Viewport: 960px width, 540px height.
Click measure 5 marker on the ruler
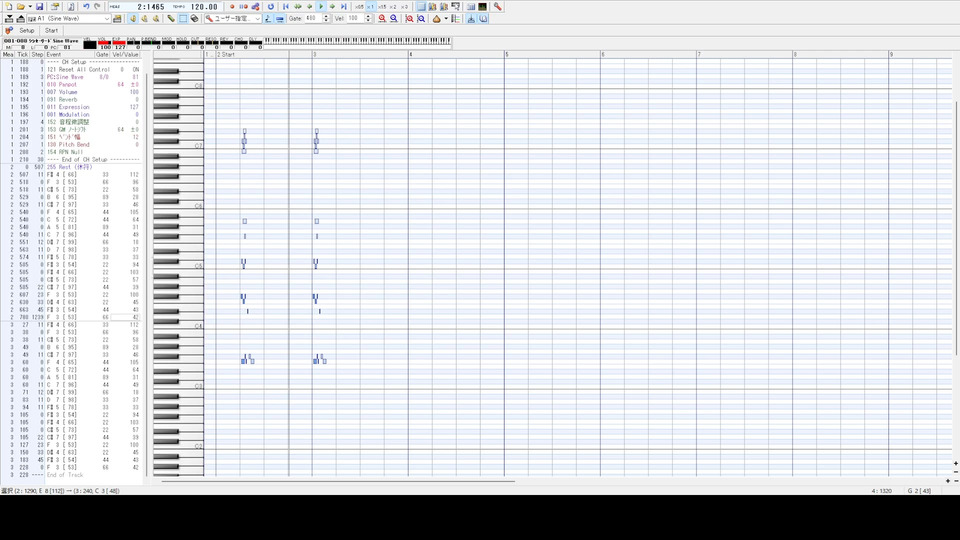(x=506, y=54)
